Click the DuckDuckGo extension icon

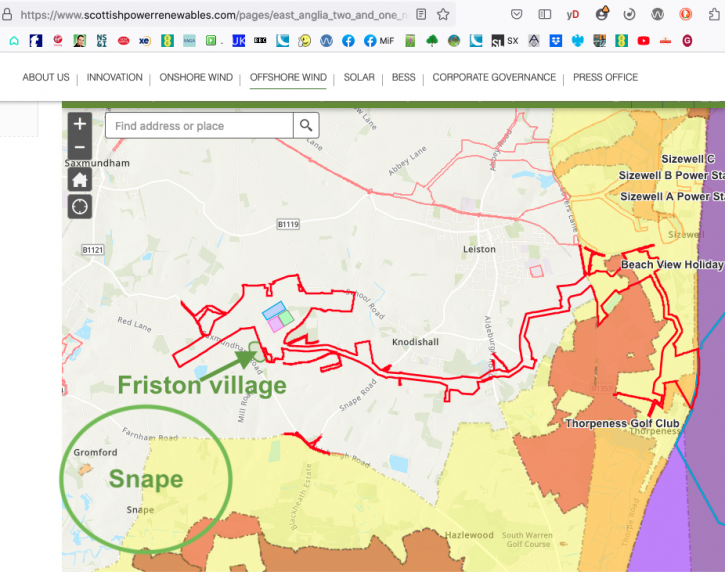click(x=686, y=15)
